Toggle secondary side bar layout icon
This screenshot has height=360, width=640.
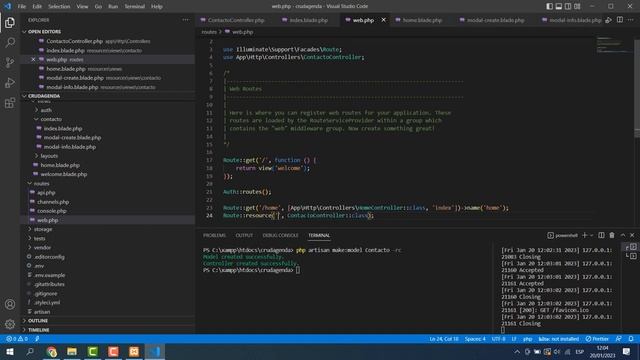point(568,6)
